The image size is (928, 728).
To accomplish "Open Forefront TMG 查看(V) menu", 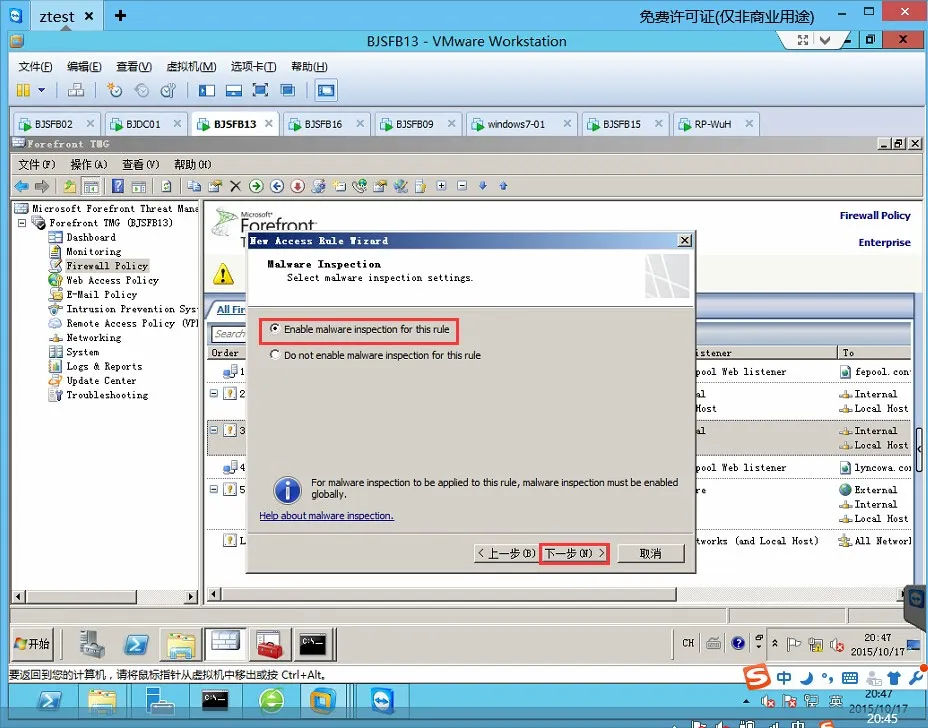I will 140,165.
